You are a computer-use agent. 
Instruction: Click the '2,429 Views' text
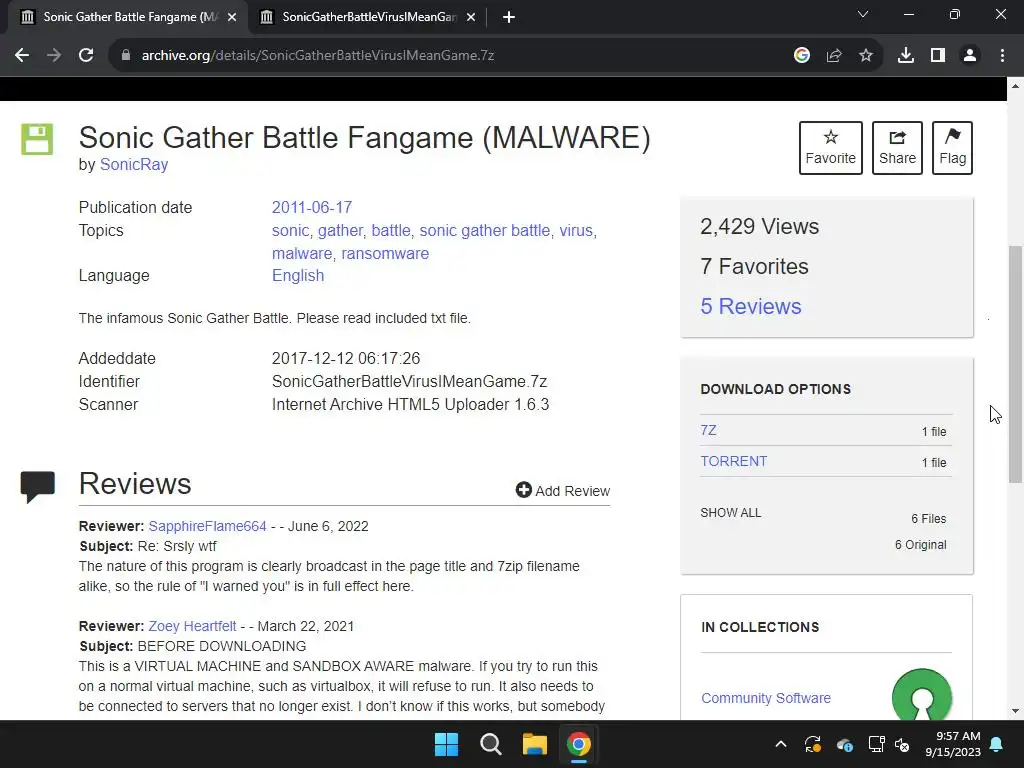[x=760, y=227]
